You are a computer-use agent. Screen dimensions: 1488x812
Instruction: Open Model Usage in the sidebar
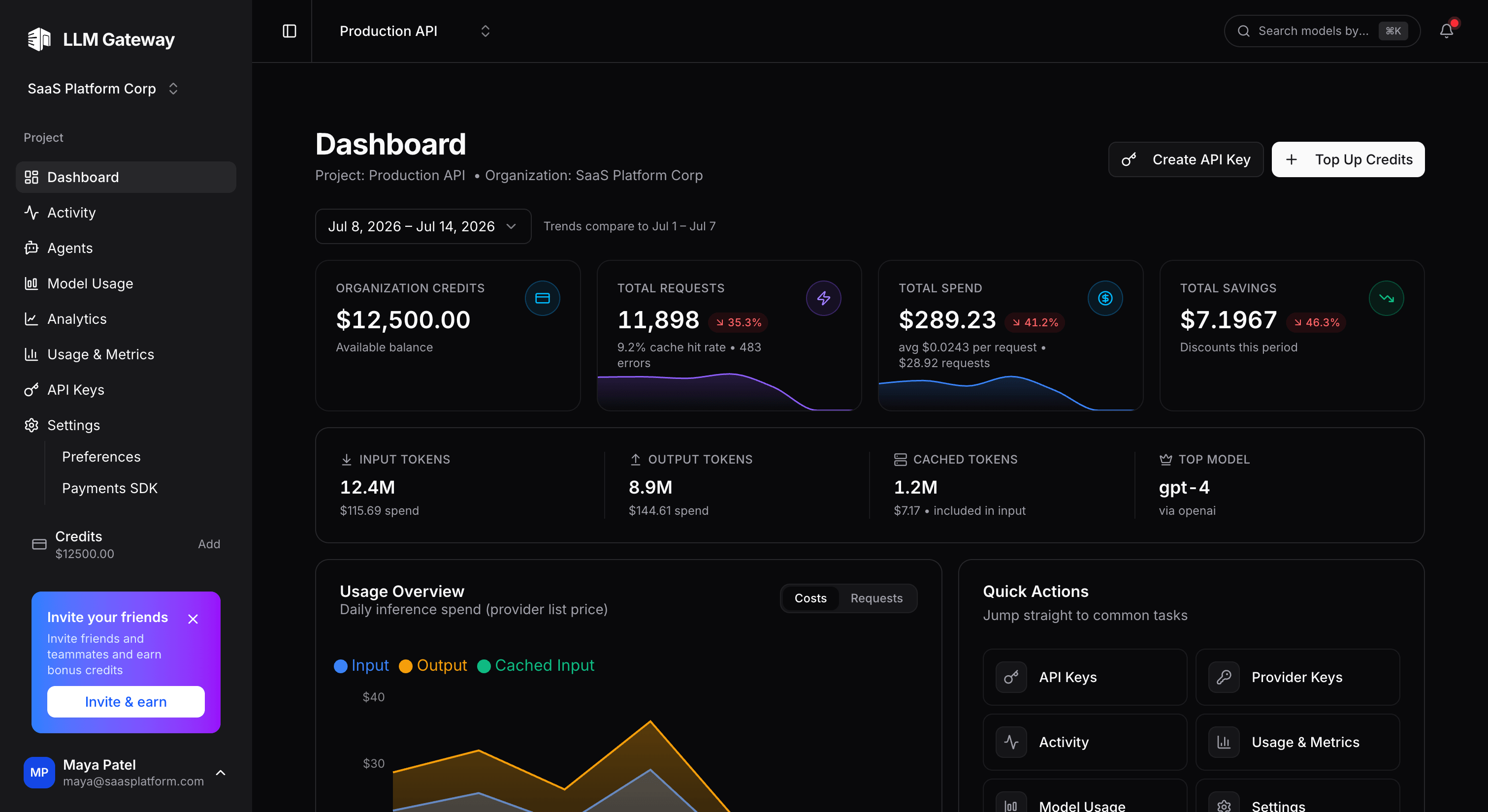coord(126,283)
